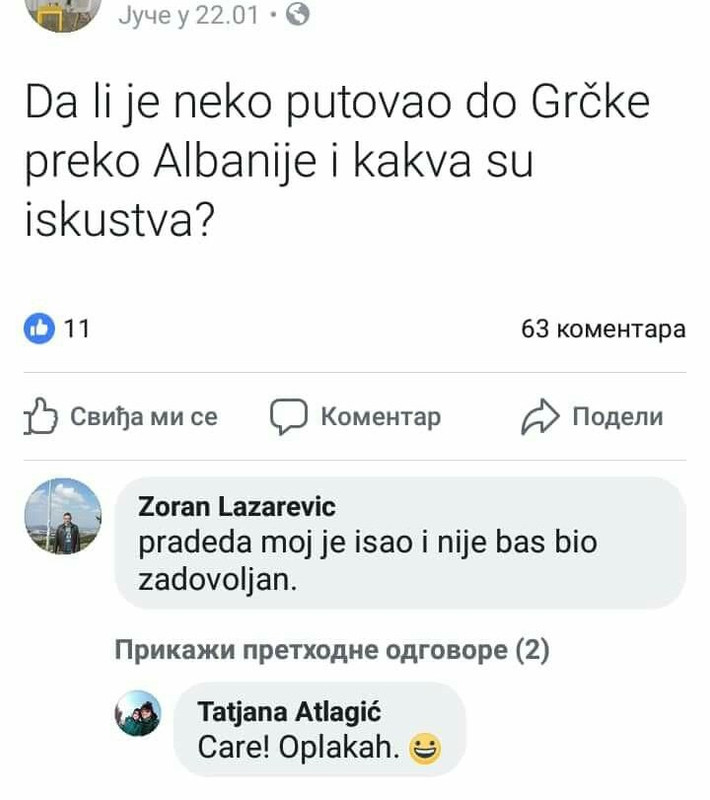Click the thumbs-up Like icon
This screenshot has width=710, height=800.
coord(40,416)
